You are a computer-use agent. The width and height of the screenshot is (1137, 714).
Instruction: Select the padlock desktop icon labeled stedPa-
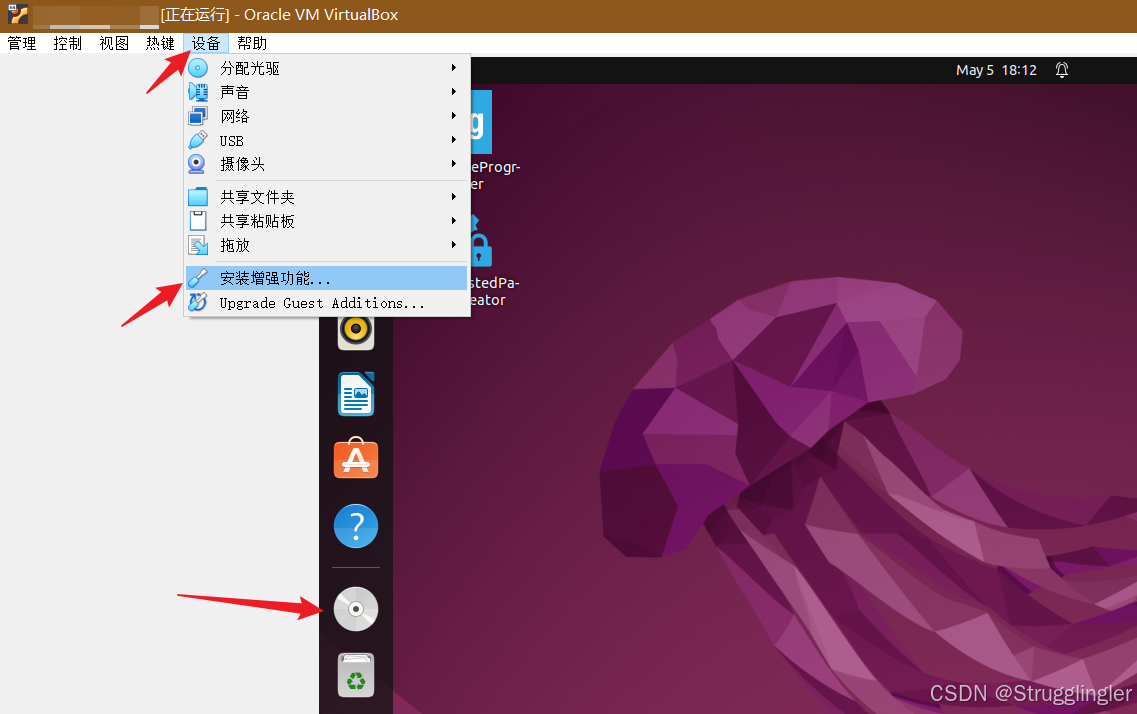point(481,241)
